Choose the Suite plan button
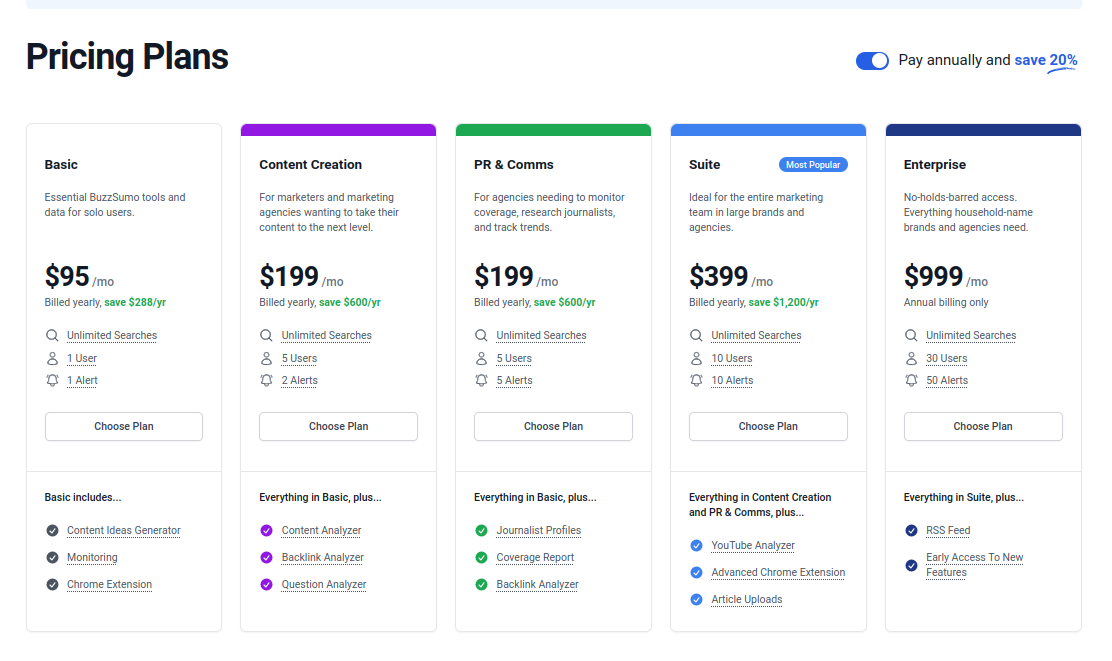This screenshot has width=1112, height=661. coord(768,426)
